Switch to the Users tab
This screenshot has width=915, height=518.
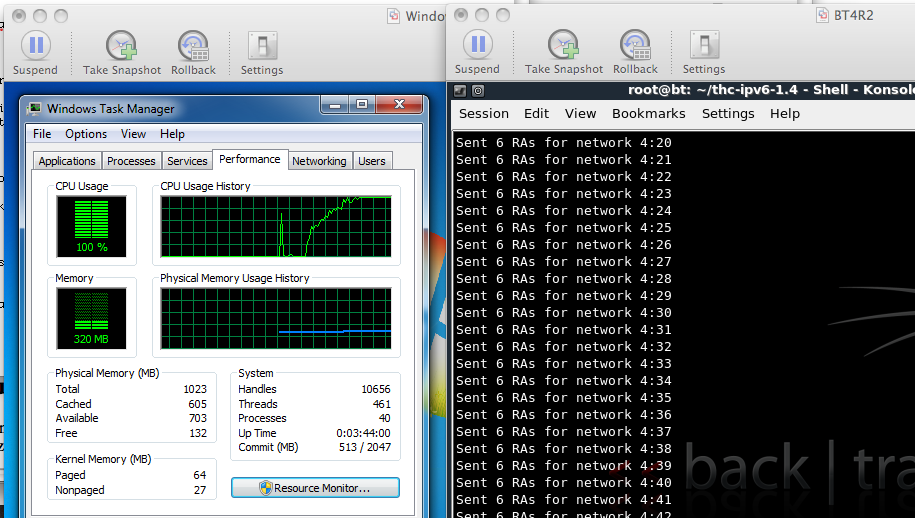point(372,161)
